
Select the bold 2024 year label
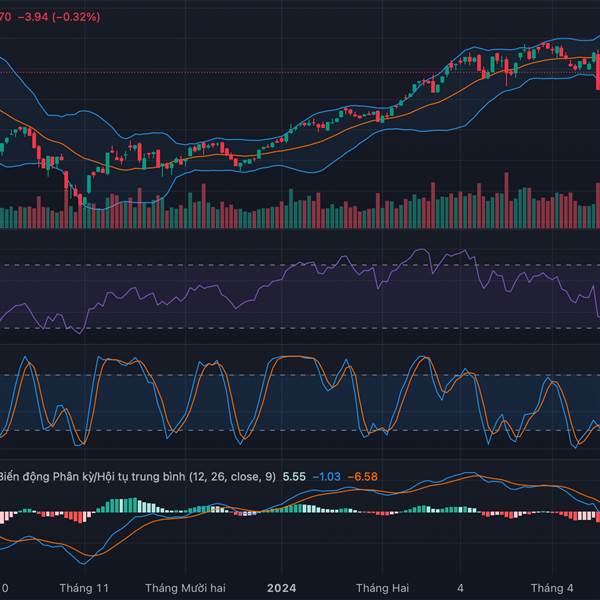click(x=282, y=588)
